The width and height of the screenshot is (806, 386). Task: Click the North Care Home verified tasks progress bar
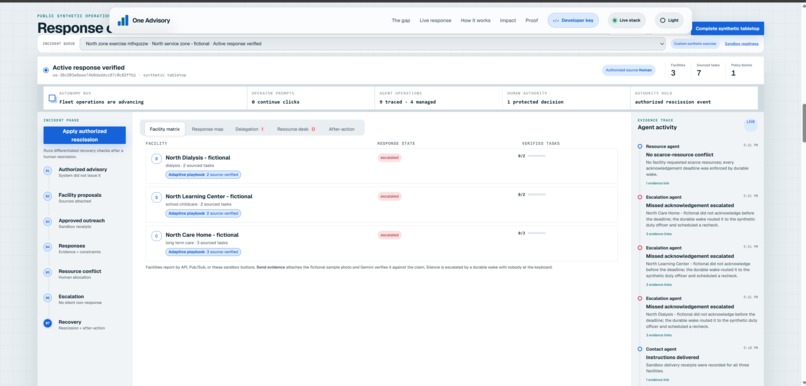pos(537,233)
